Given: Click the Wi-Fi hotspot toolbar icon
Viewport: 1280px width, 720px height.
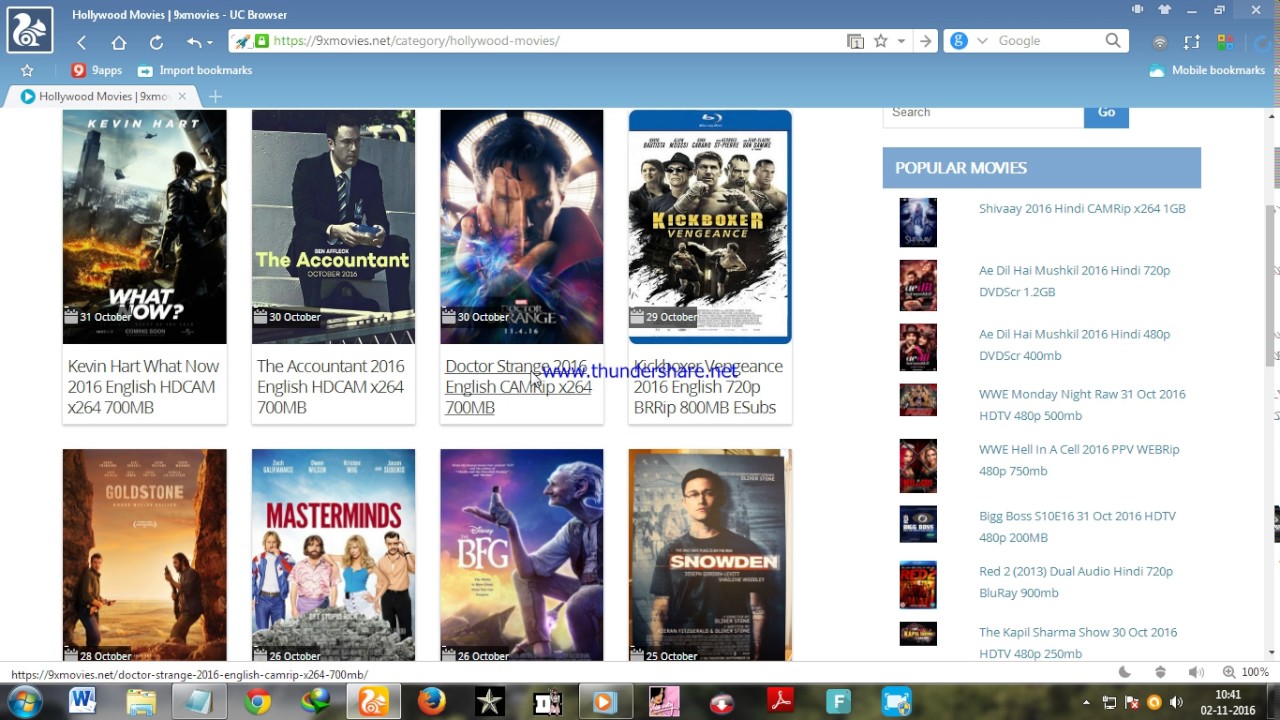Looking at the screenshot, I should [x=1160, y=42].
